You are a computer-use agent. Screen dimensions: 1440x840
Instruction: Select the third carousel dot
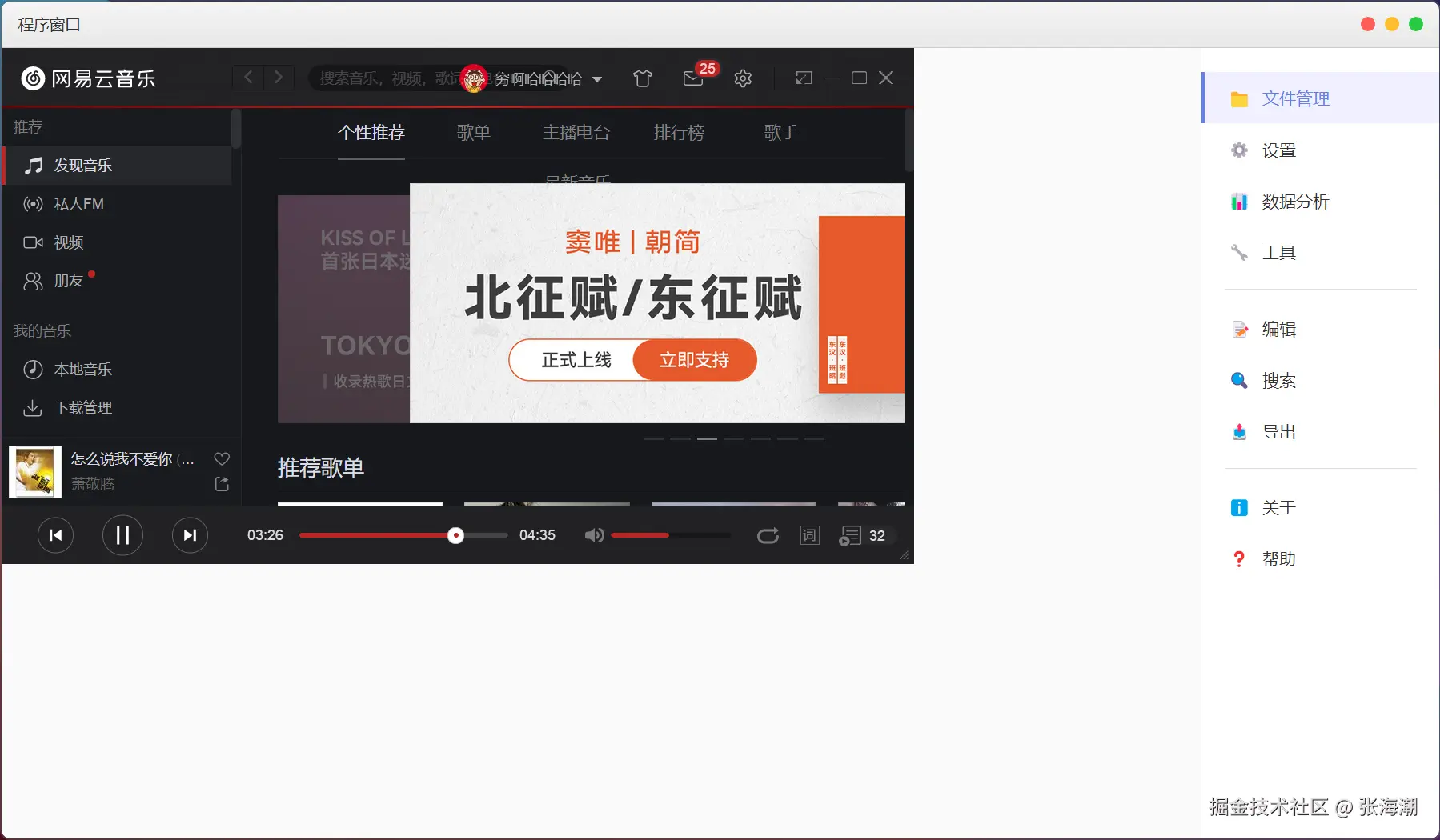click(x=707, y=438)
